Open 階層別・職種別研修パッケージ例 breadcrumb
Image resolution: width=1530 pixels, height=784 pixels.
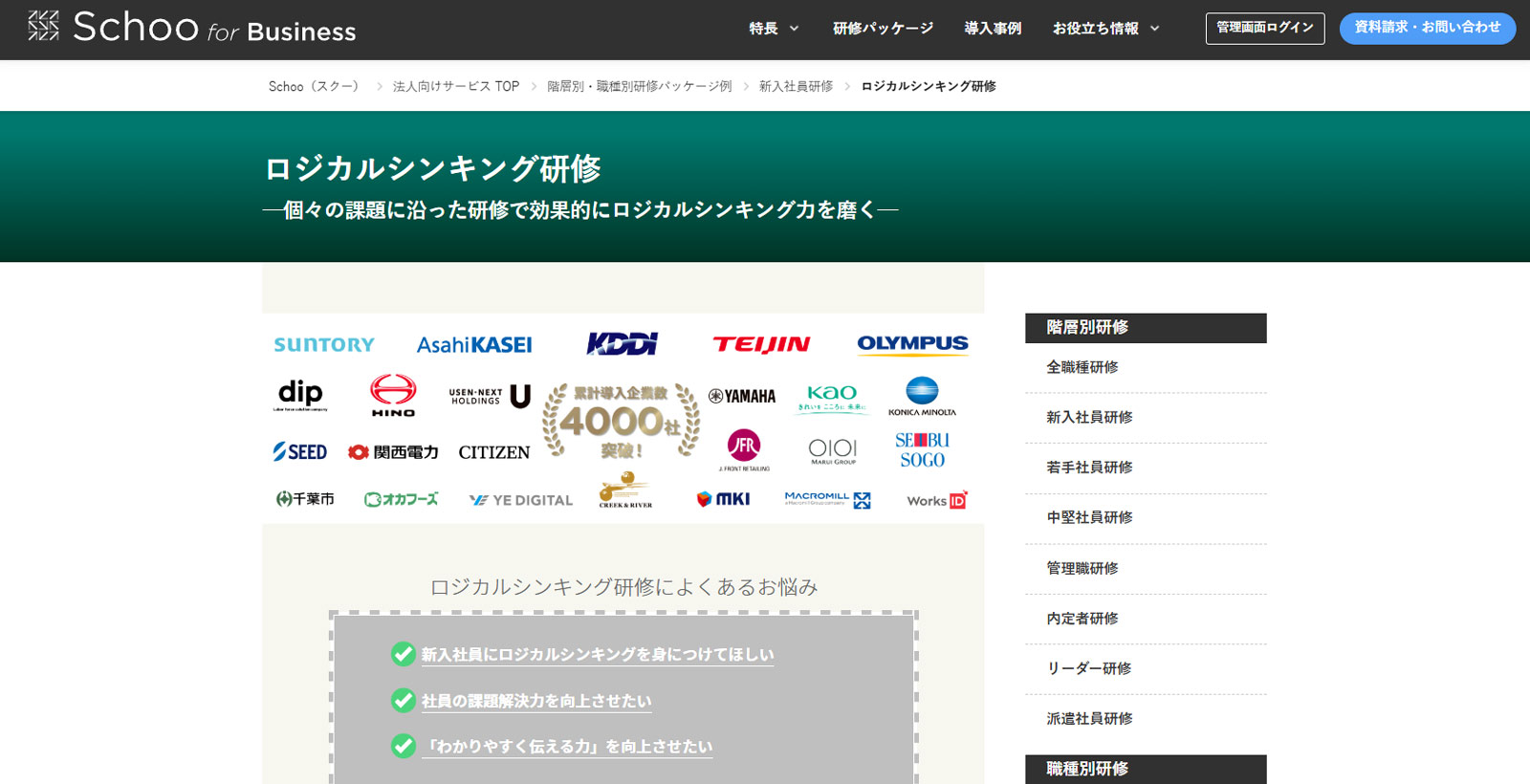click(x=639, y=86)
